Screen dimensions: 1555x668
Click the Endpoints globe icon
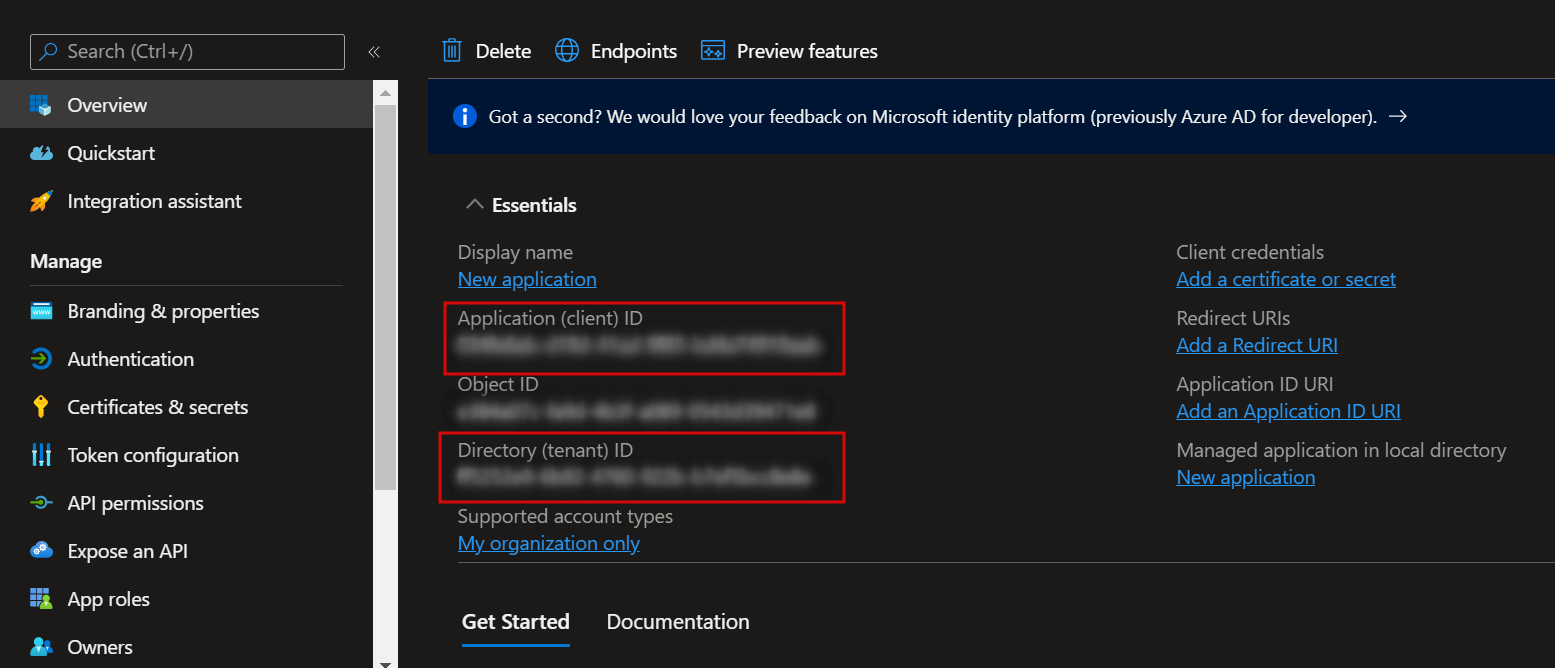click(x=567, y=51)
